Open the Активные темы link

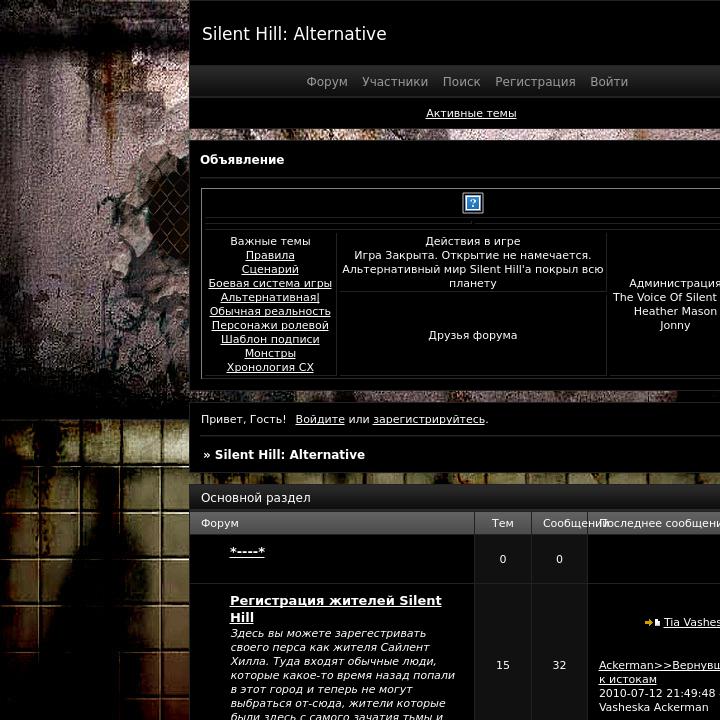tap(471, 113)
